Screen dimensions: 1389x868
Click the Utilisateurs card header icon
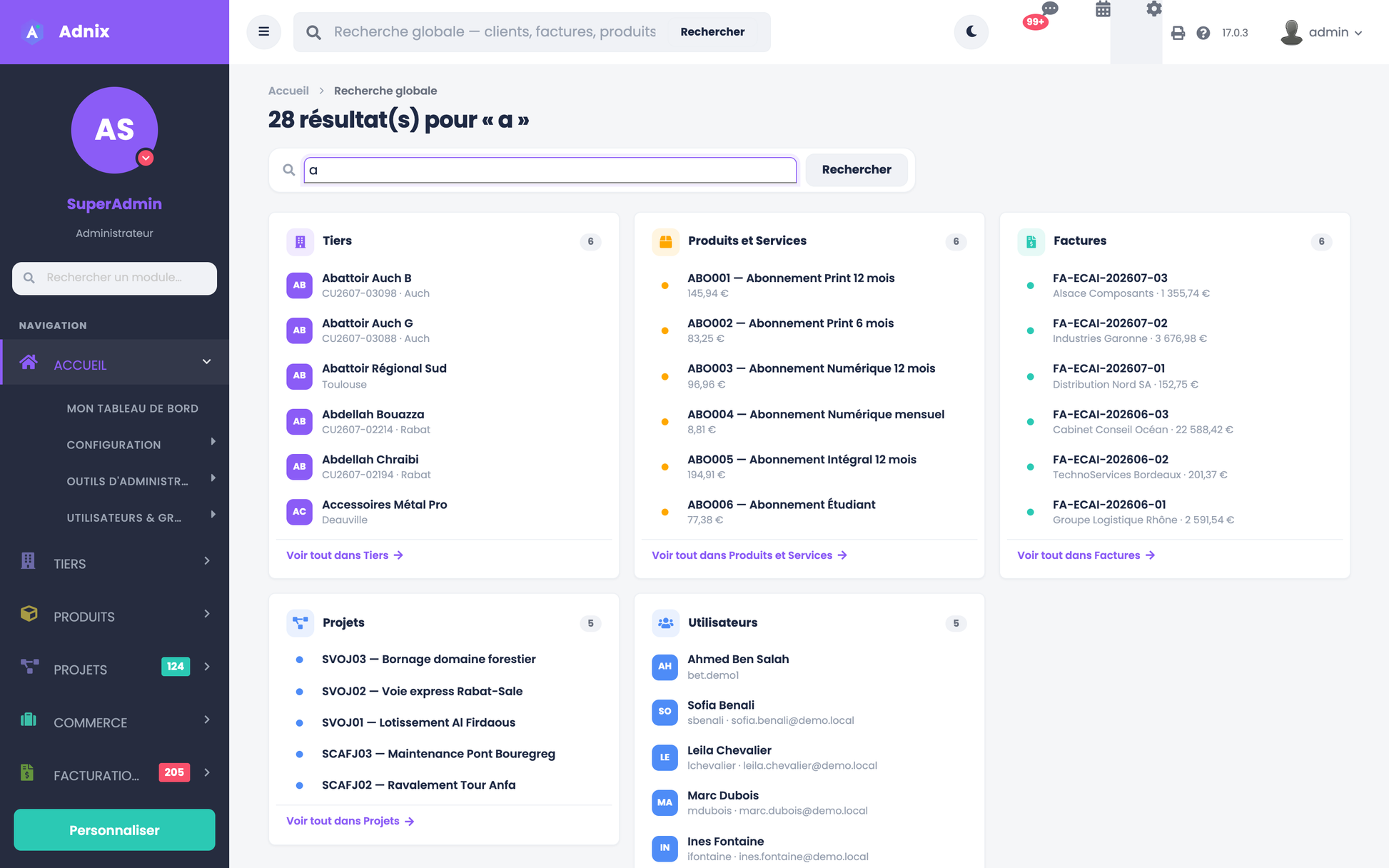click(665, 623)
